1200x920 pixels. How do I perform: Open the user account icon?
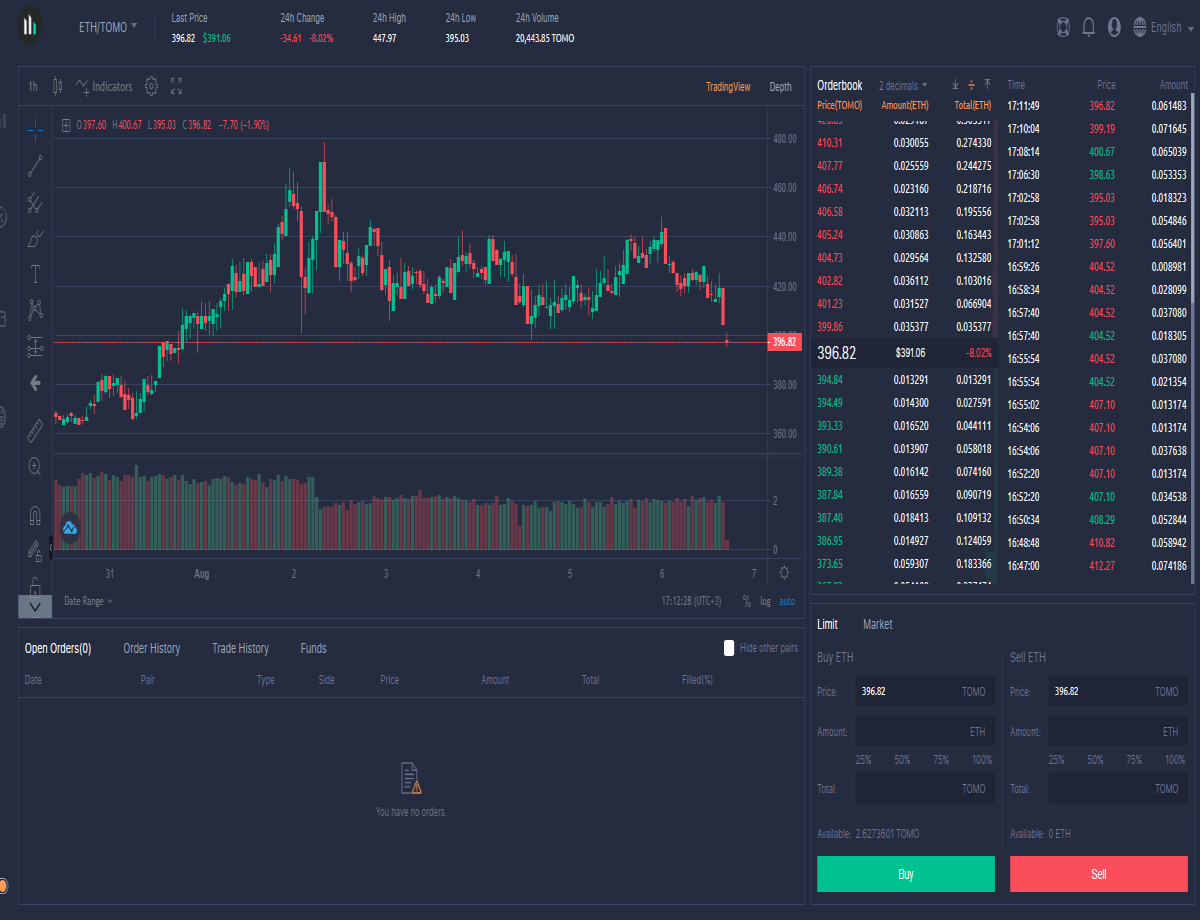[x=1114, y=28]
